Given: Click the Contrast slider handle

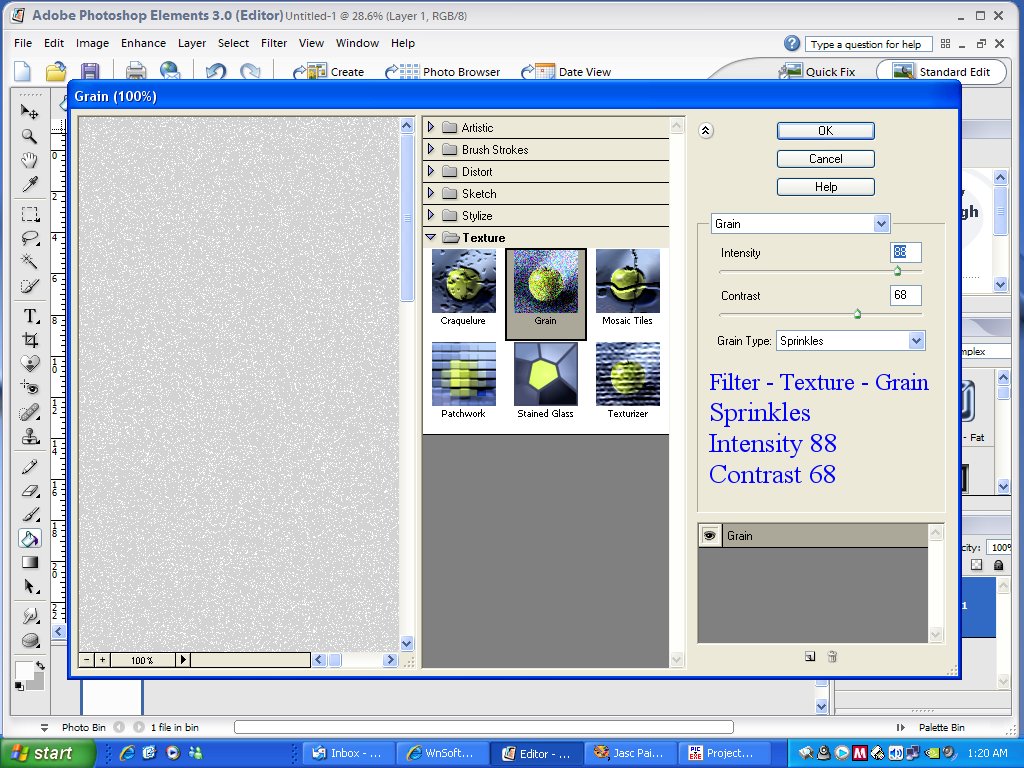Looking at the screenshot, I should tap(857, 314).
